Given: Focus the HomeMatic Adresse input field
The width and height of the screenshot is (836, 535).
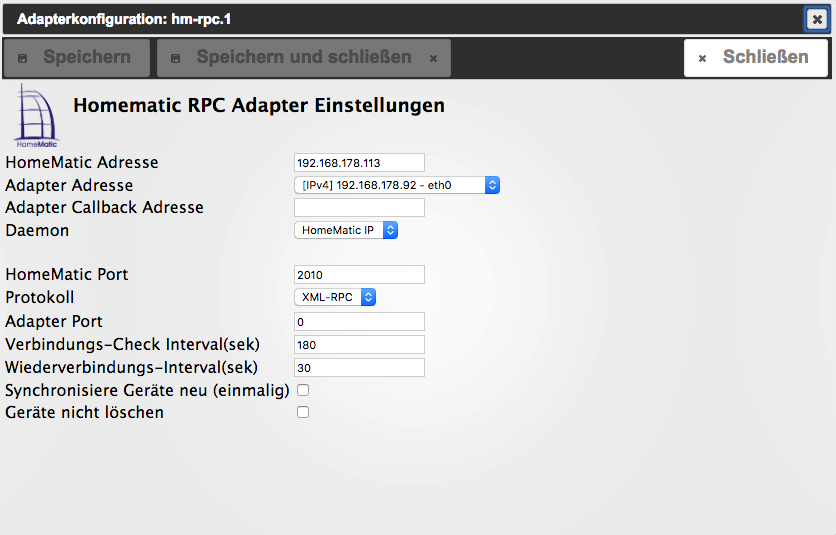Looking at the screenshot, I should pyautogui.click(x=359, y=162).
